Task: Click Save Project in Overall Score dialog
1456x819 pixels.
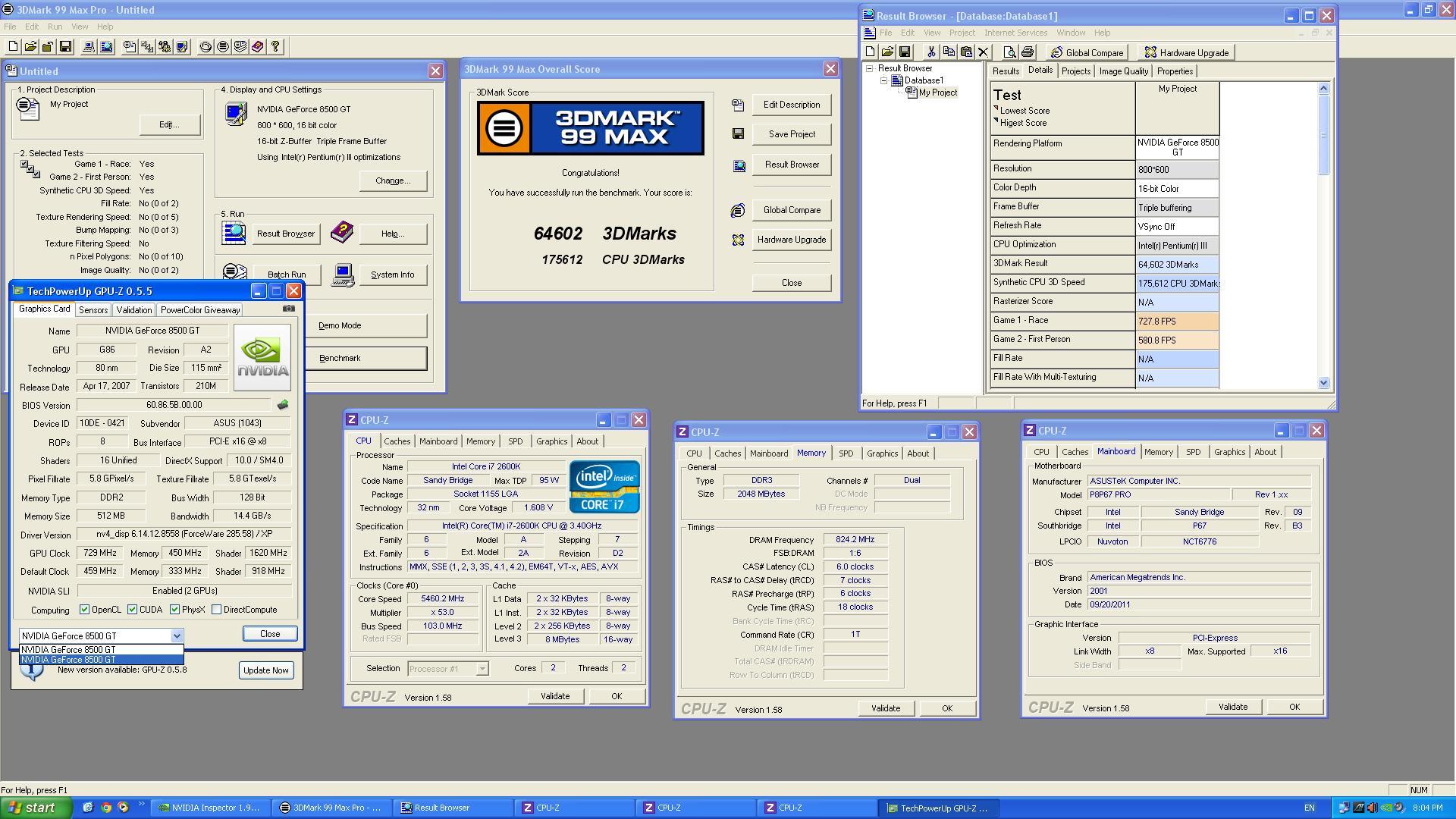Action: [792, 134]
